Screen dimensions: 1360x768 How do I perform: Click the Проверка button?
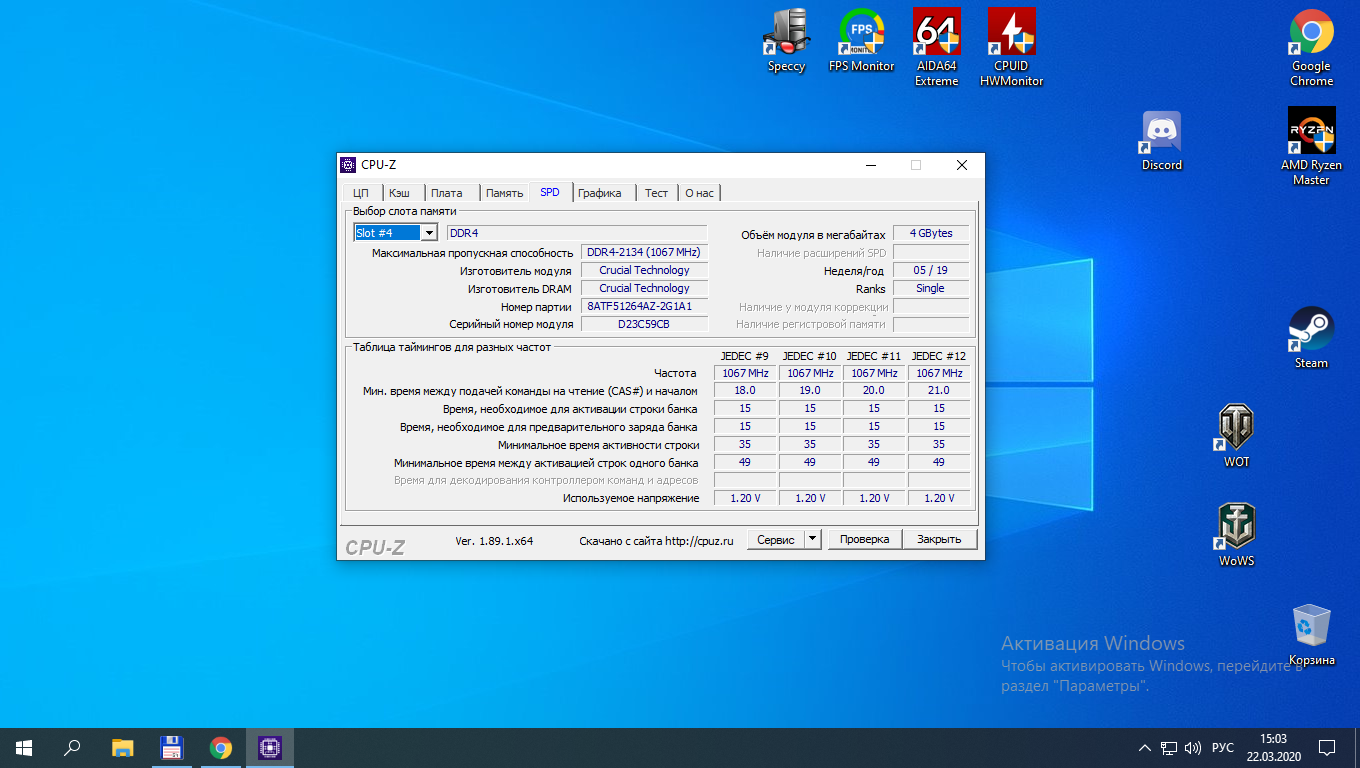[x=864, y=539]
